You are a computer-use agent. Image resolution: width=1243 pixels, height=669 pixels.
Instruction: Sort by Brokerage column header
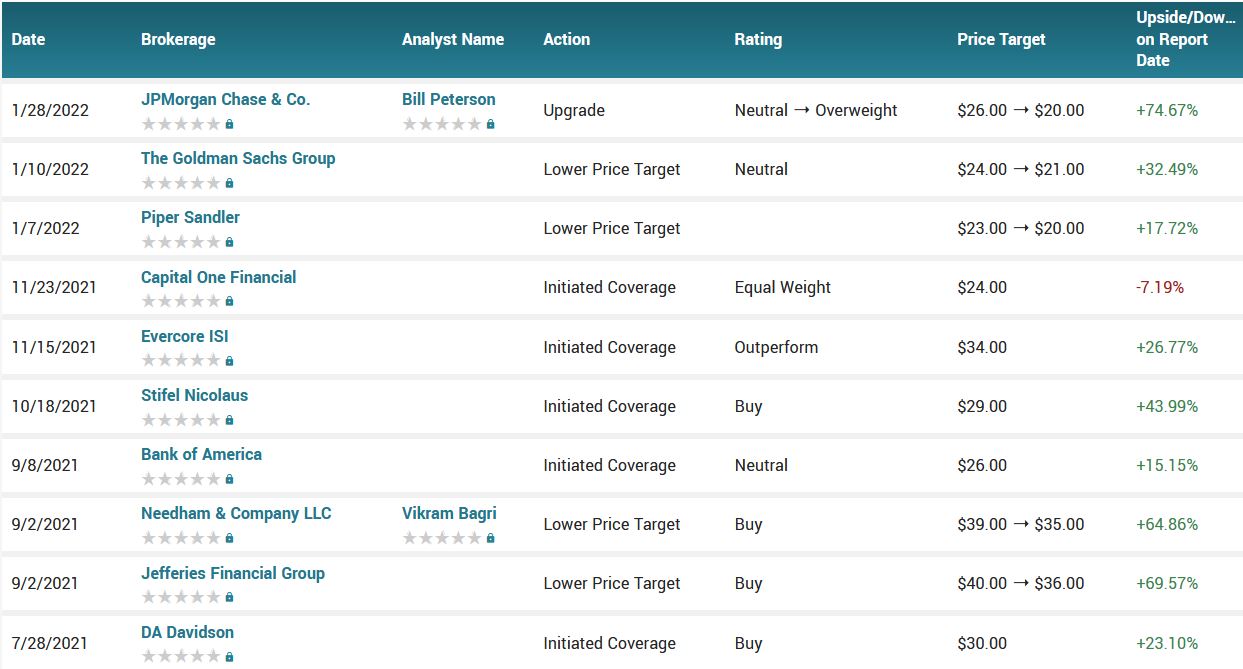pos(178,40)
